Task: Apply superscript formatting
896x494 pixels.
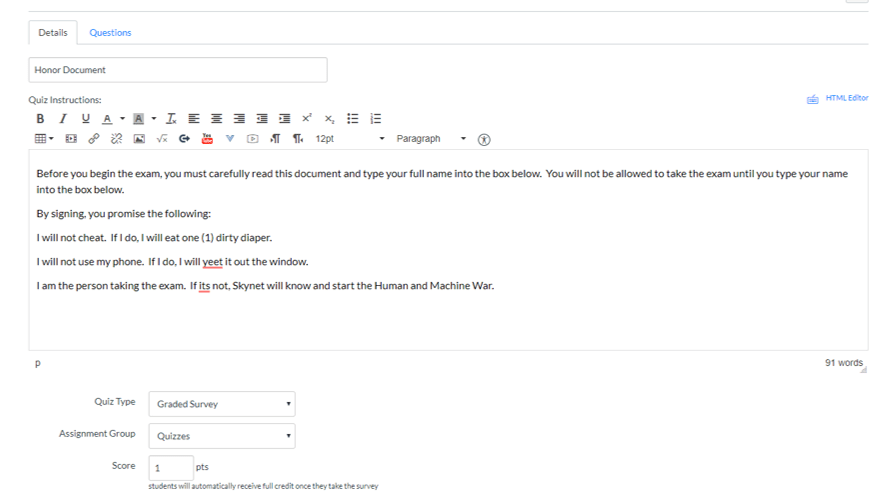Action: [x=306, y=119]
